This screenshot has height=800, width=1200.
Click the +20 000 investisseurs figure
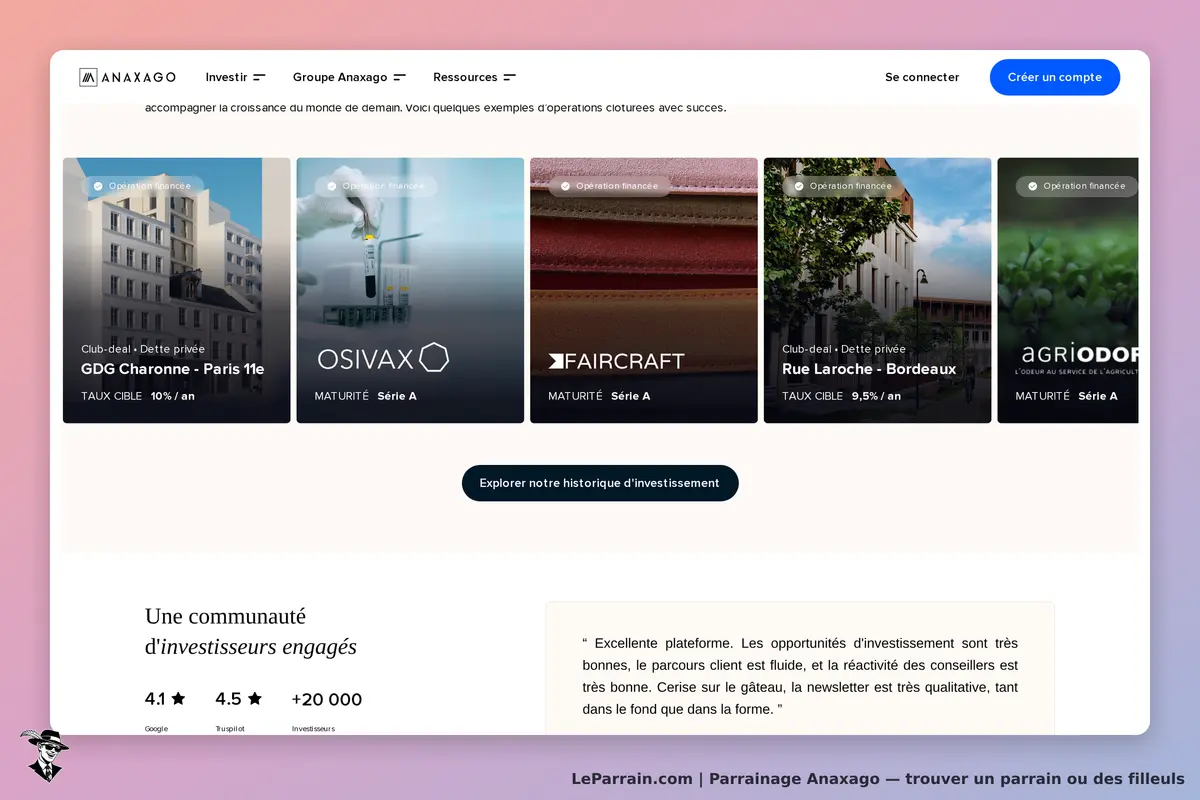(x=327, y=699)
